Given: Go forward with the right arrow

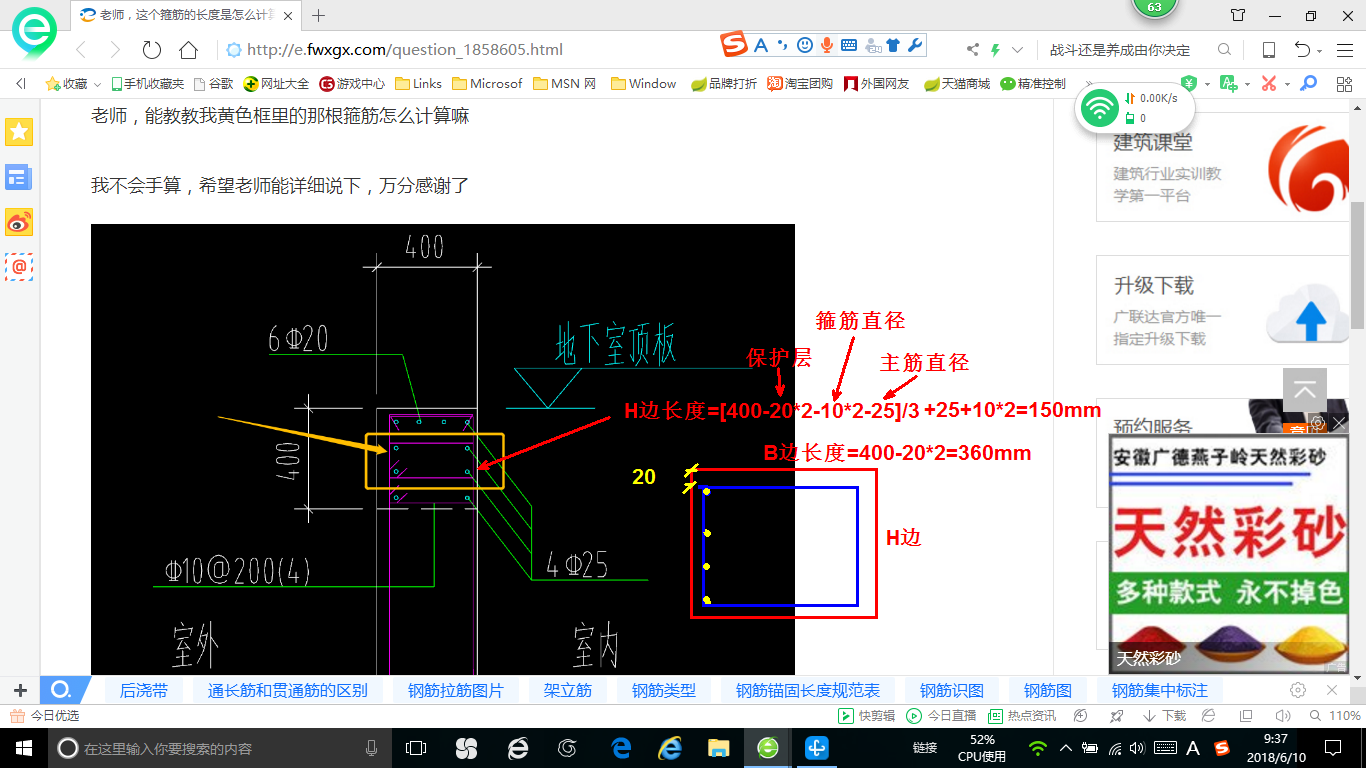Looking at the screenshot, I should click(x=115, y=50).
